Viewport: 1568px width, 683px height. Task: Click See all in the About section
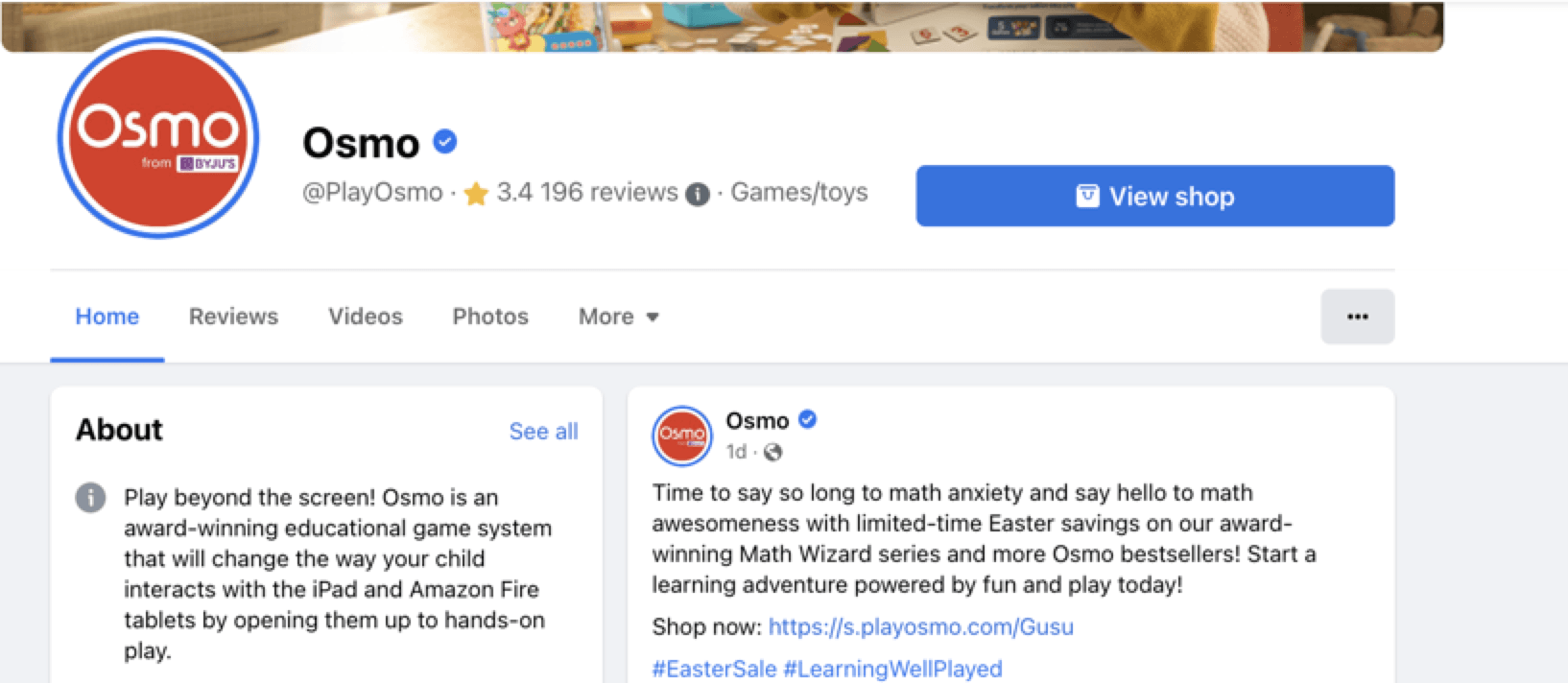pos(543,432)
